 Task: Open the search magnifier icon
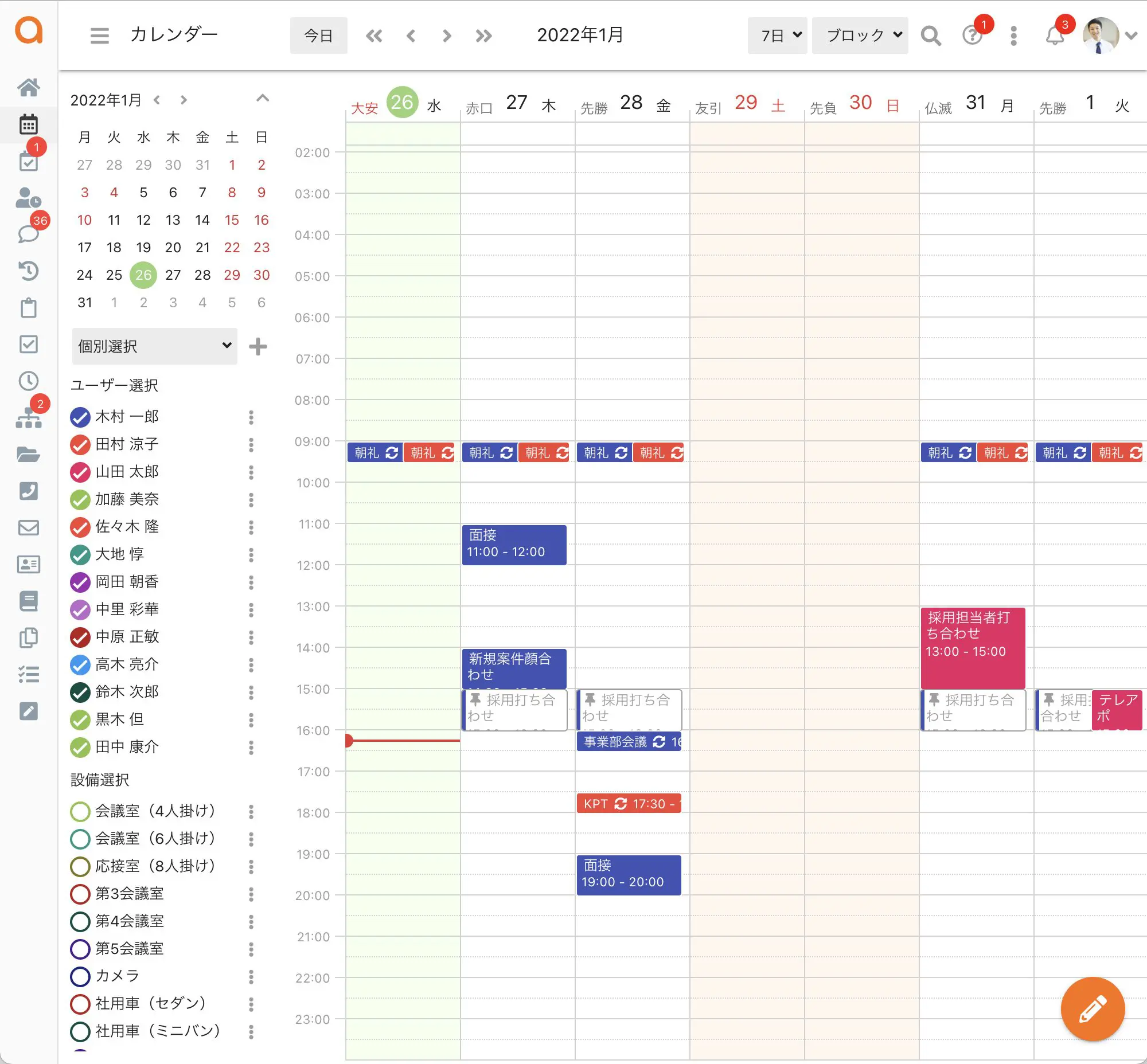930,36
